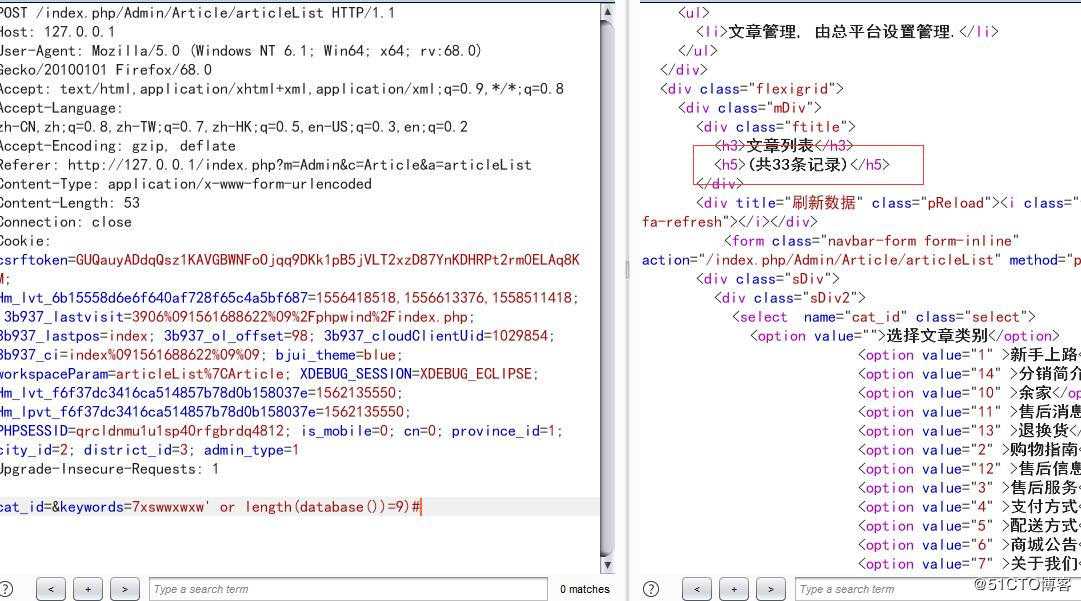
Task: Click the option value="6" 商城公告 line
Action: click(969, 544)
